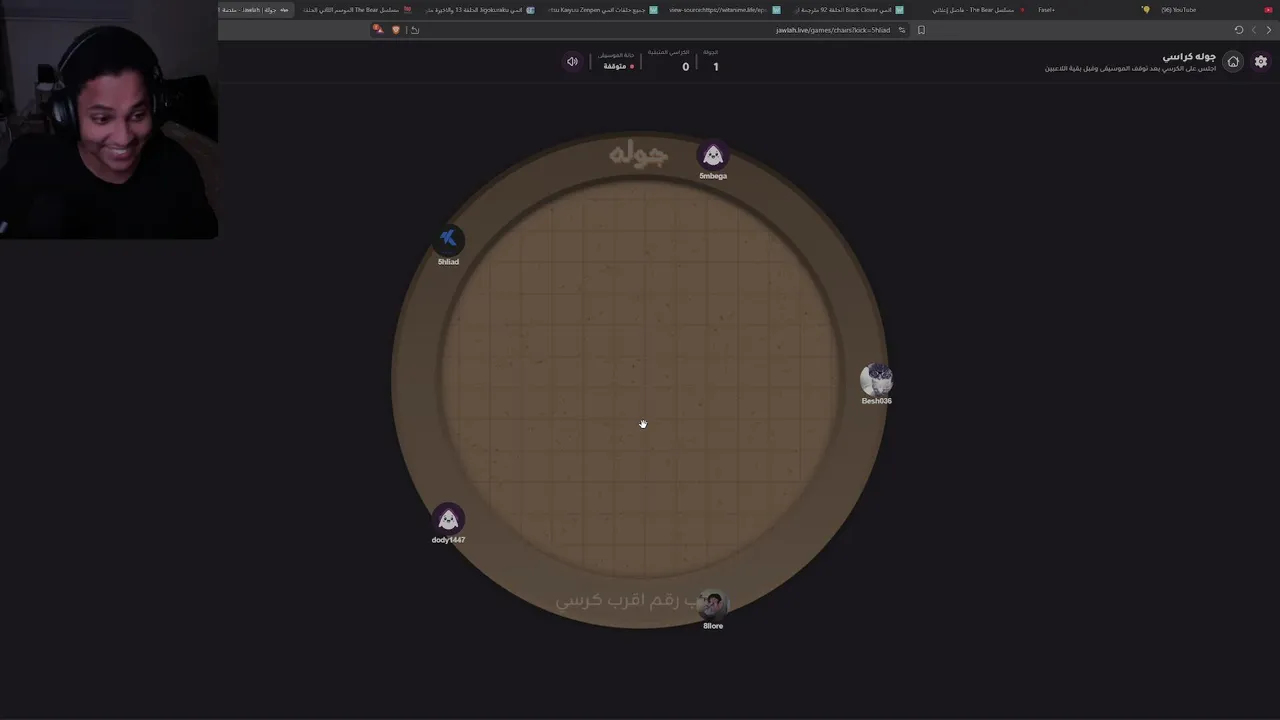
Task: Click the round counter value 1
Action: [715, 67]
